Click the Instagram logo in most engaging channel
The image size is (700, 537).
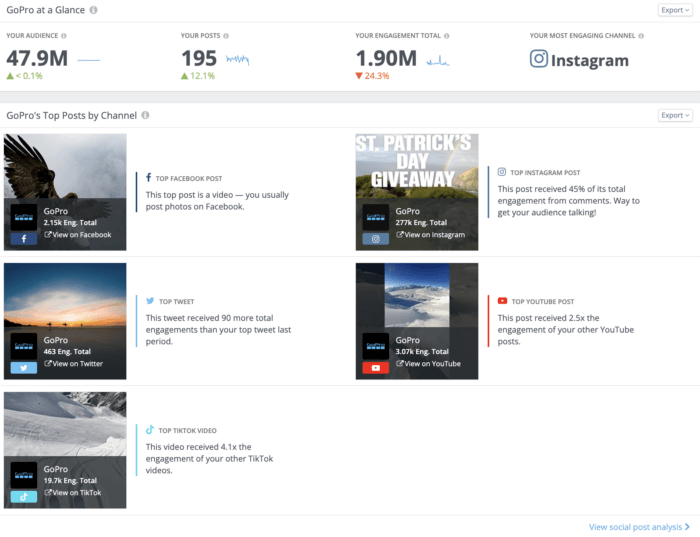pyautogui.click(x=539, y=59)
